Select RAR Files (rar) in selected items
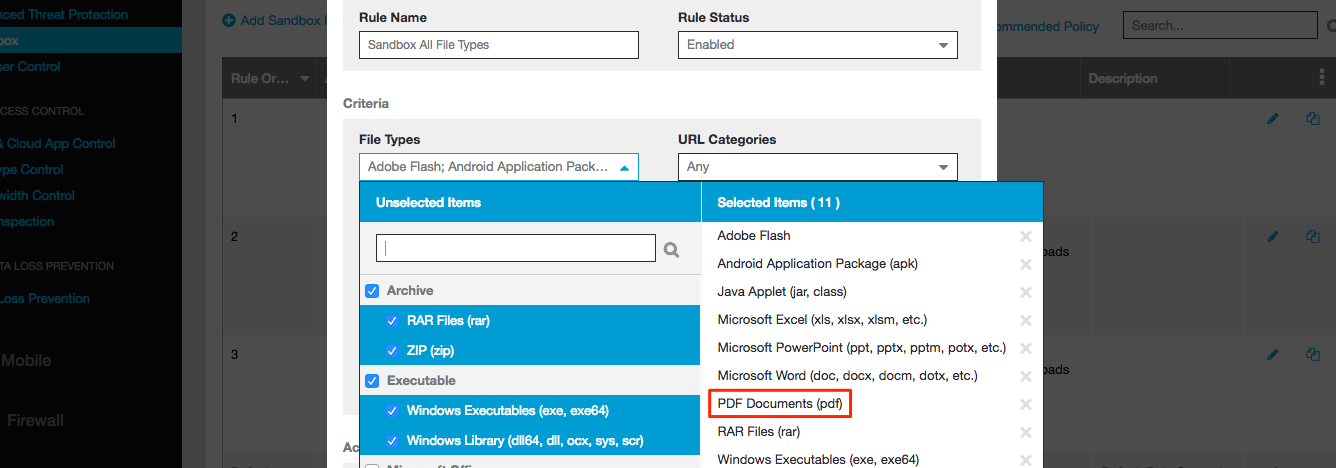The height and width of the screenshot is (468, 1336). (759, 432)
